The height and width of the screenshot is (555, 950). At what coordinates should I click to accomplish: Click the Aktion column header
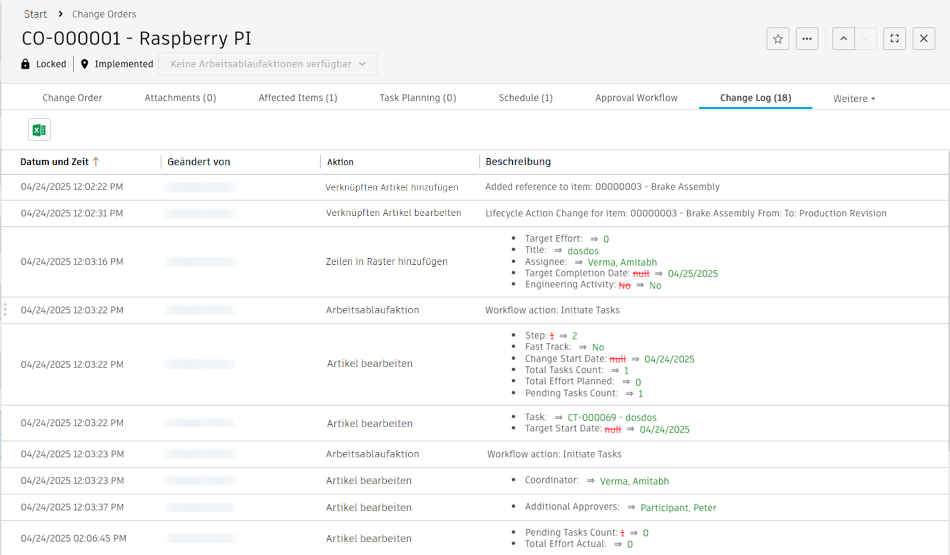[x=340, y=162]
